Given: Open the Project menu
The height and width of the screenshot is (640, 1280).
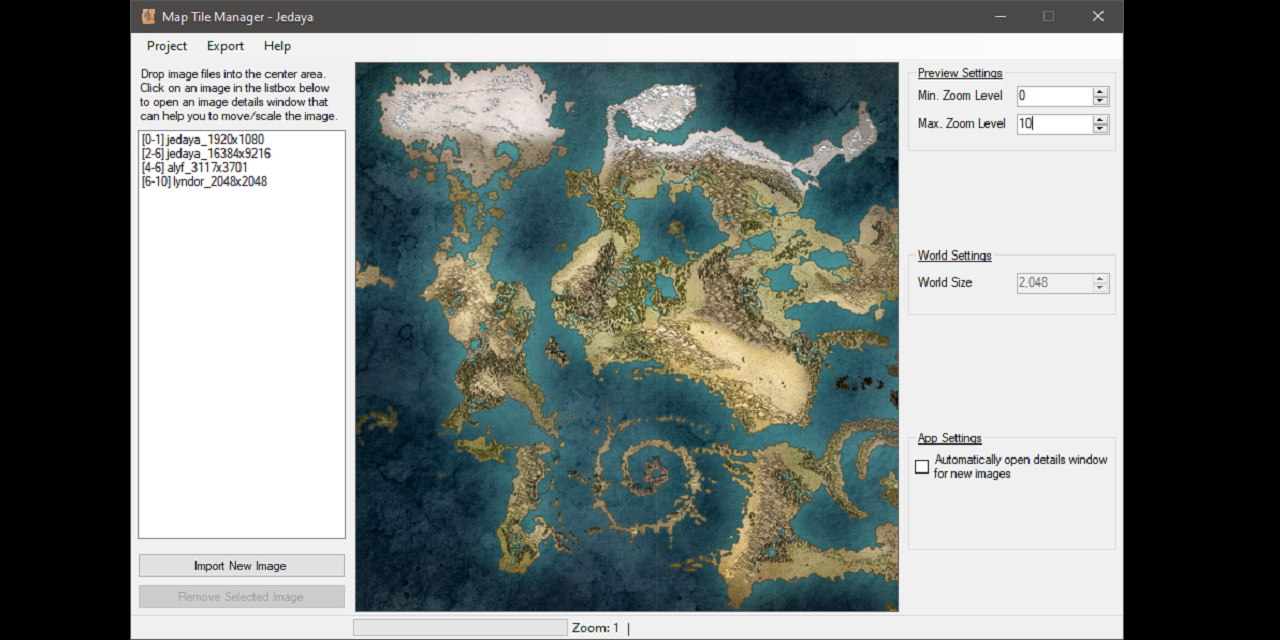Looking at the screenshot, I should coord(166,46).
